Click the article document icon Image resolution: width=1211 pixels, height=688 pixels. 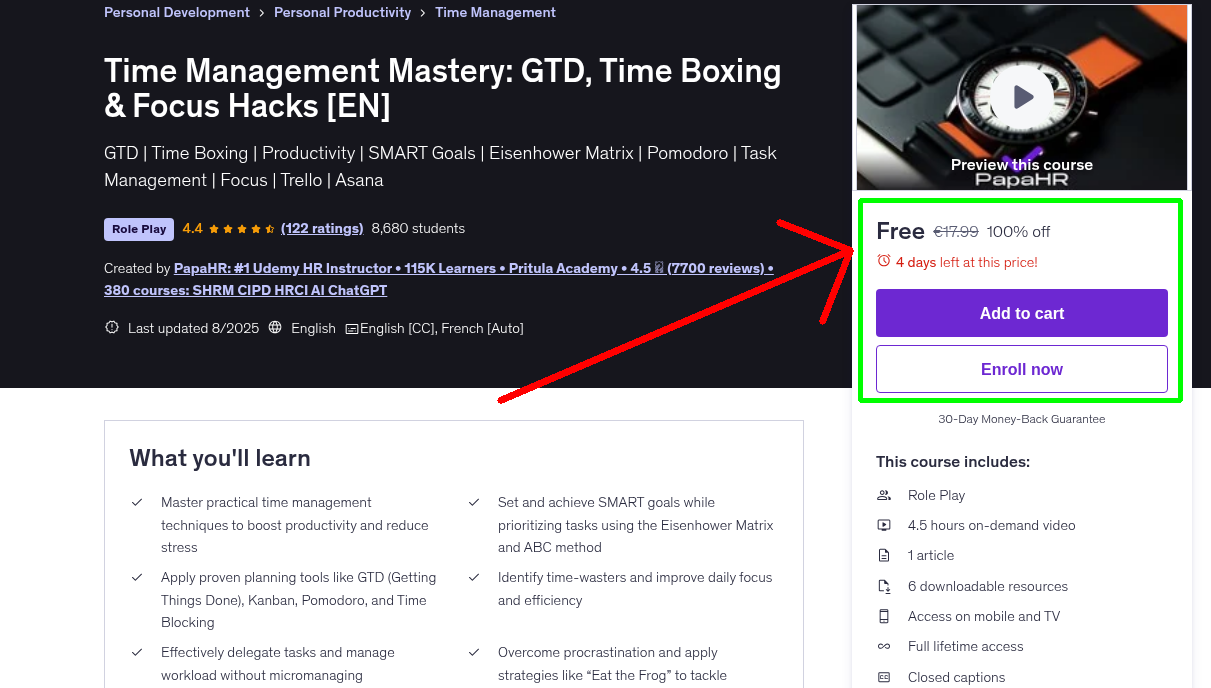pyautogui.click(x=884, y=555)
